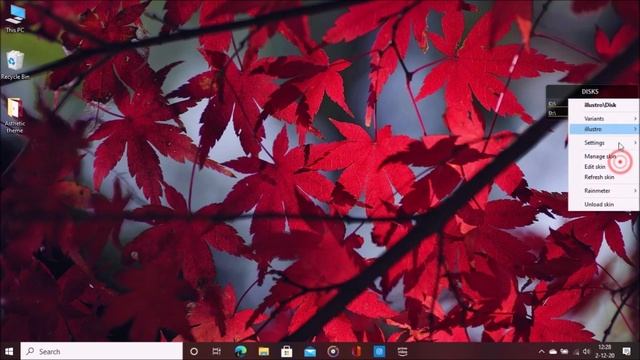Click the D:\ drive row in DISKS
The width and height of the screenshot is (640, 360).
point(558,113)
